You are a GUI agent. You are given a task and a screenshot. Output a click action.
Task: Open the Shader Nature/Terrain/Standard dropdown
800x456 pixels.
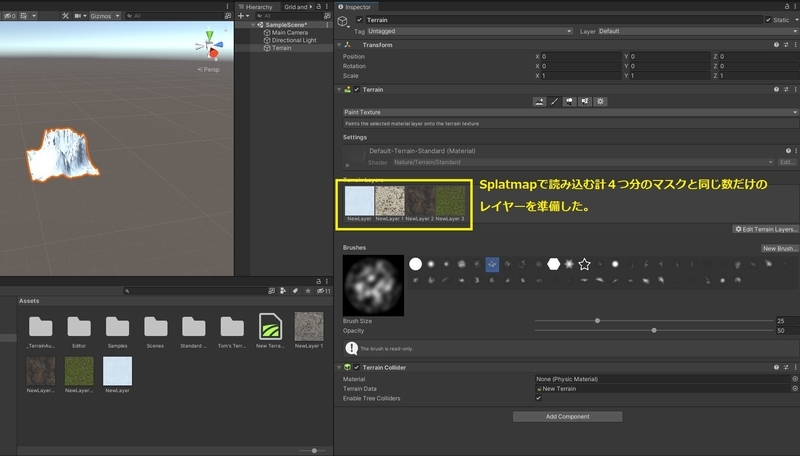coord(583,162)
